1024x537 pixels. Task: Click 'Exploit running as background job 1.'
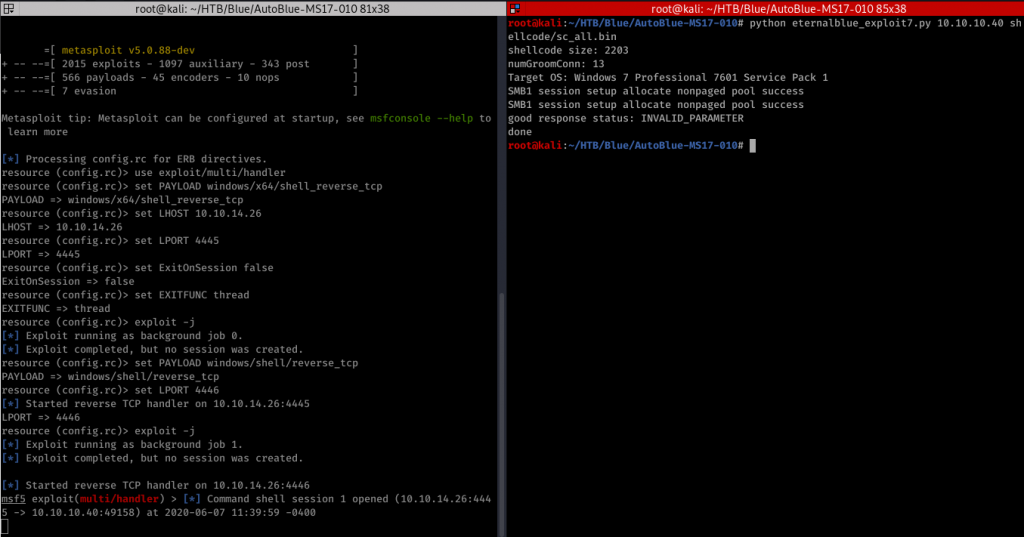(122, 445)
